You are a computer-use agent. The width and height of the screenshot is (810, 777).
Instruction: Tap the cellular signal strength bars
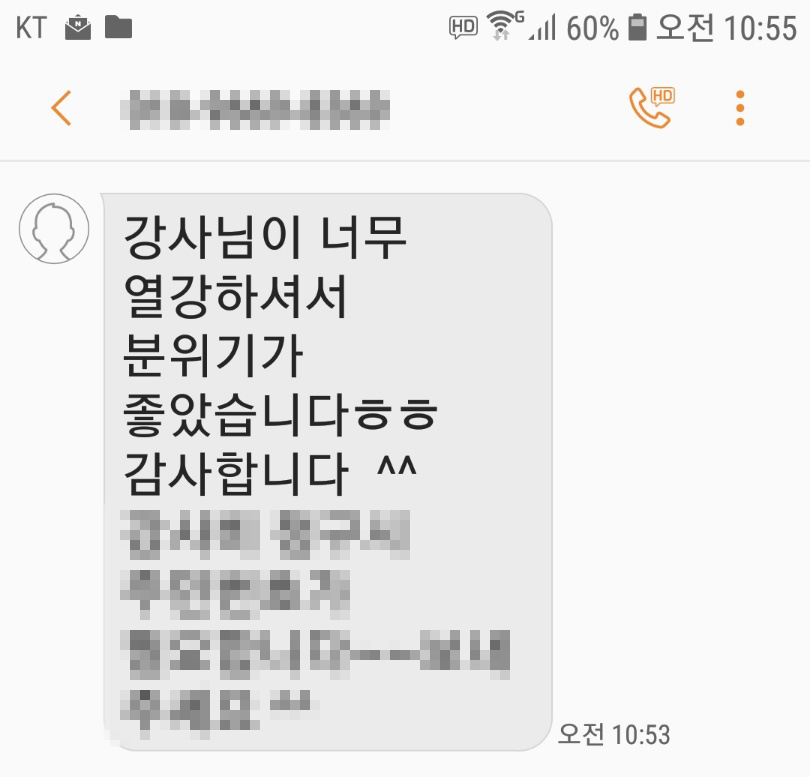point(542,28)
